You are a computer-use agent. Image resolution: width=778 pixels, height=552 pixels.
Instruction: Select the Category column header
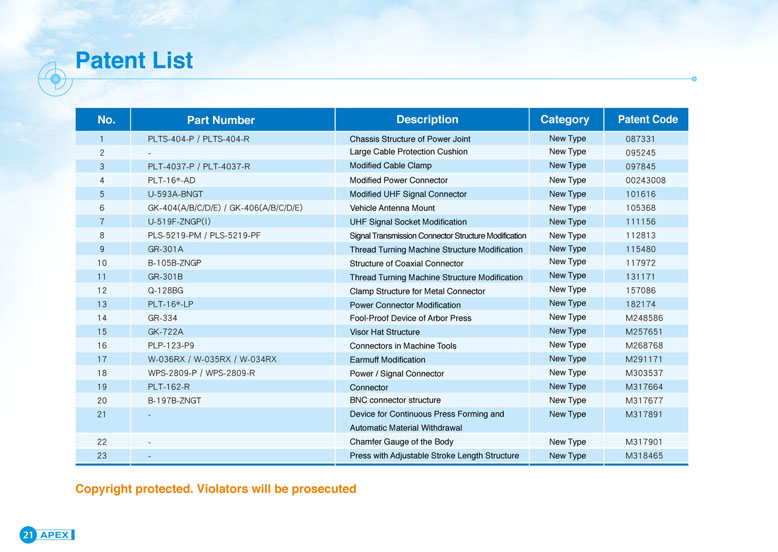click(565, 120)
